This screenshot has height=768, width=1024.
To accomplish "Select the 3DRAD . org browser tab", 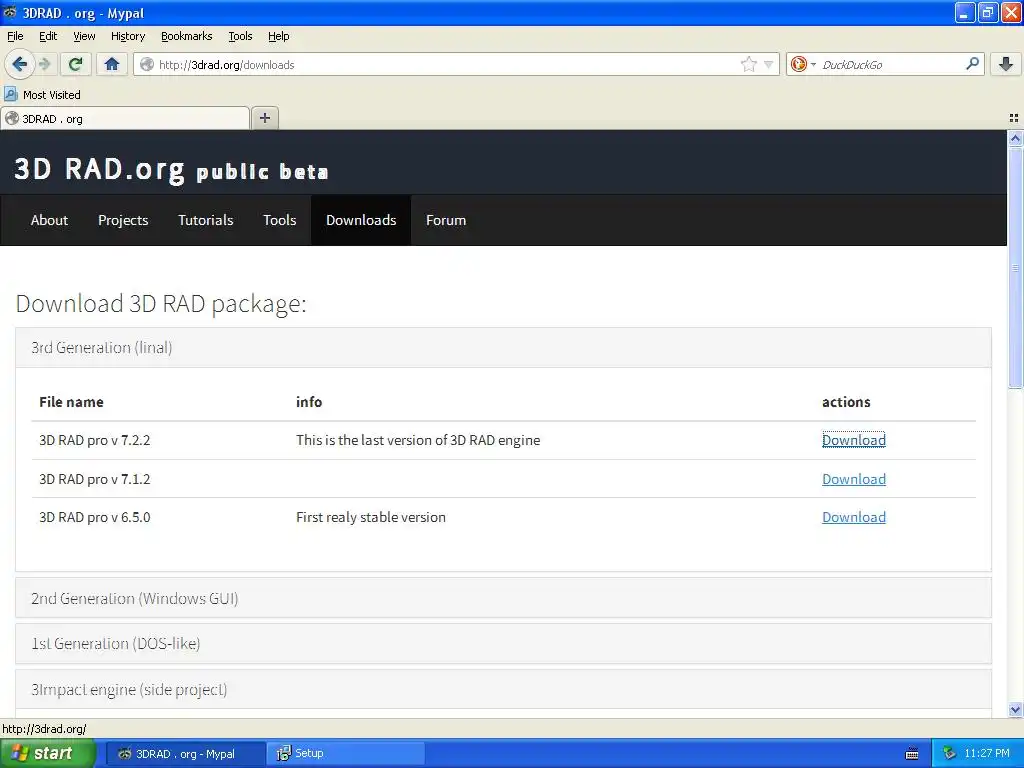I will click(125, 118).
